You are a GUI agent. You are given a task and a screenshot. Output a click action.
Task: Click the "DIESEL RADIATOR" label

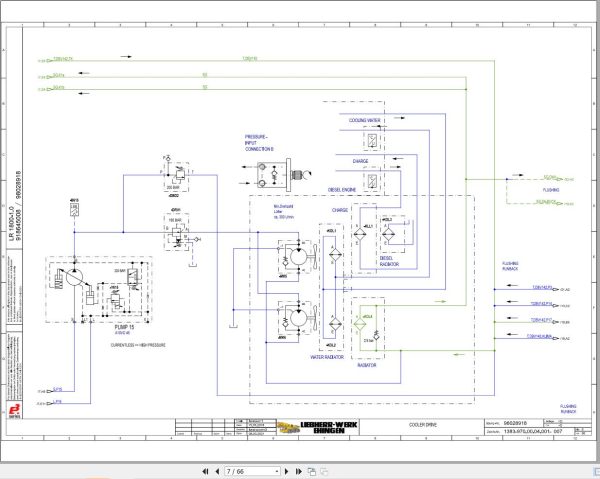point(390,261)
